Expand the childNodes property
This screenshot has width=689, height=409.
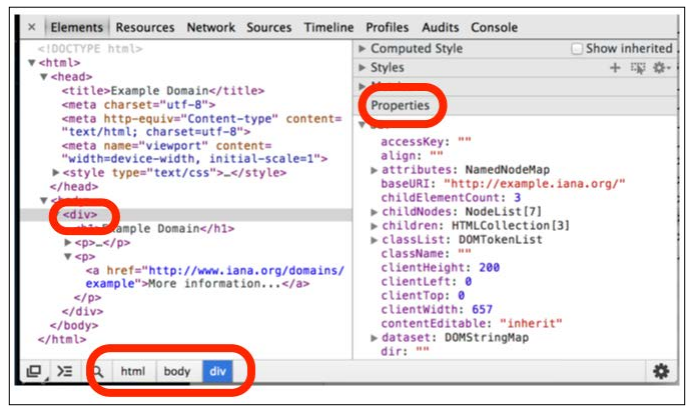tap(374, 212)
